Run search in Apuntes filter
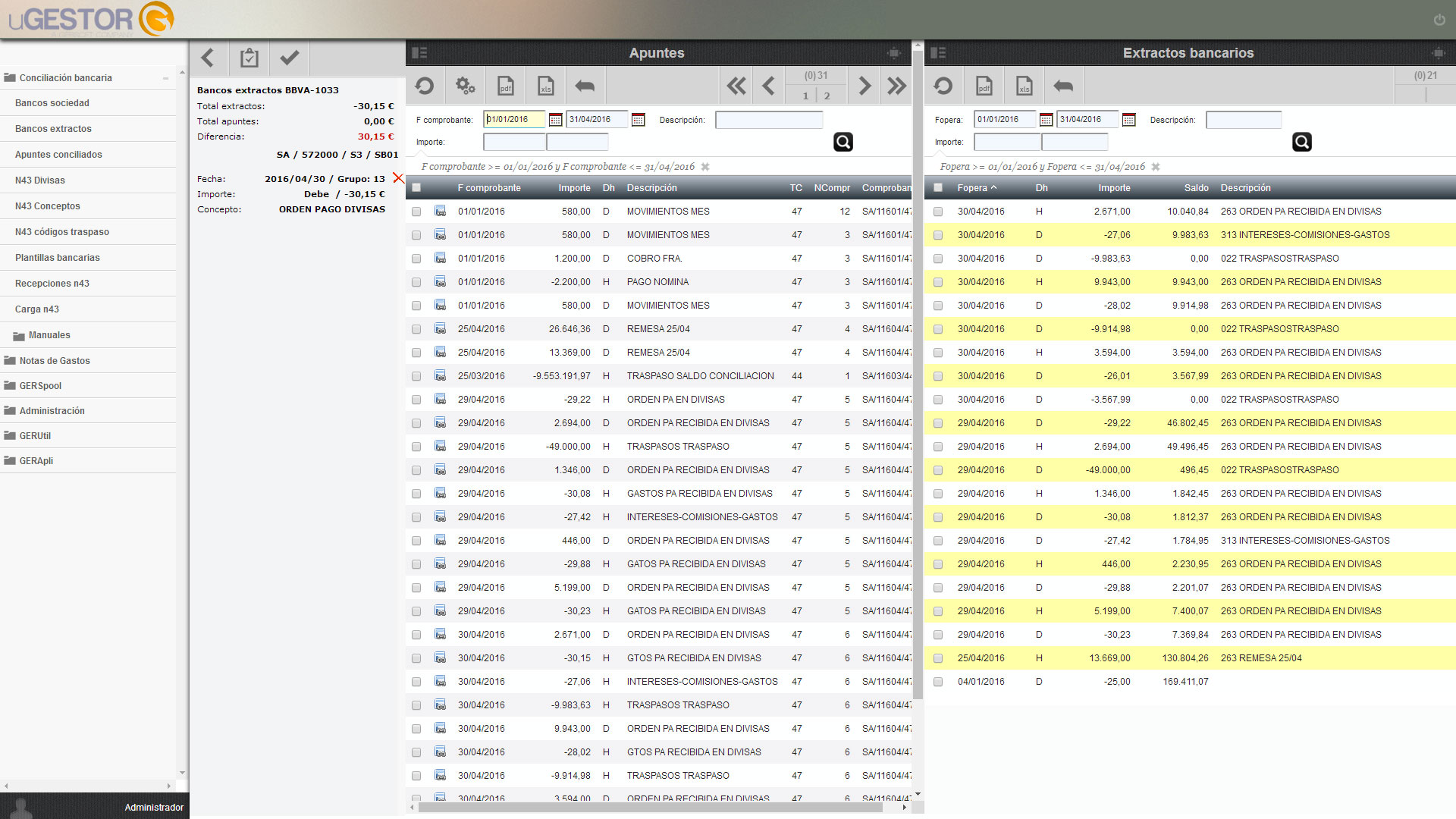This screenshot has height=819, width=1456. click(x=843, y=142)
